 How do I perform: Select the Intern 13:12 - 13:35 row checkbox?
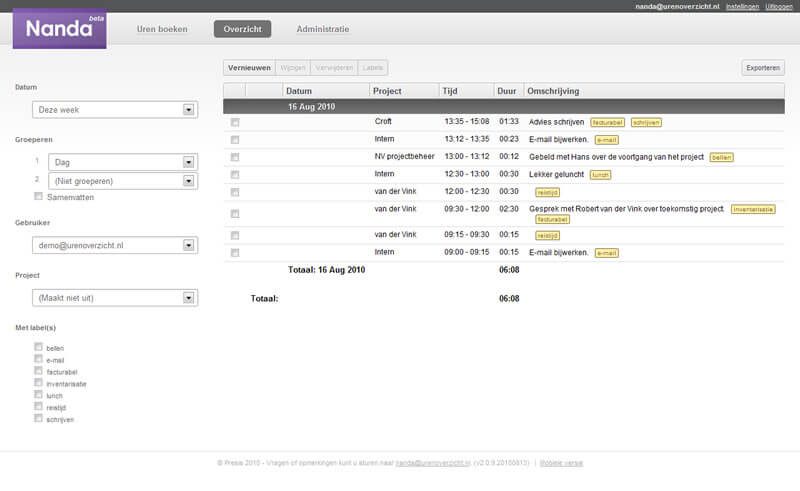click(235, 140)
